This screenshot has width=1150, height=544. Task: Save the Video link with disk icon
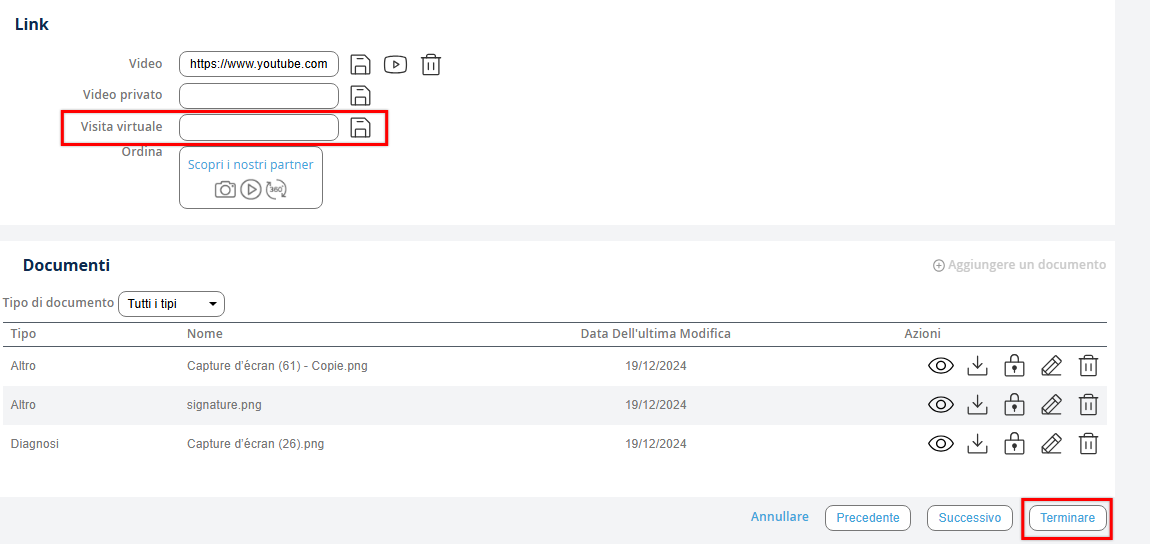pos(360,65)
